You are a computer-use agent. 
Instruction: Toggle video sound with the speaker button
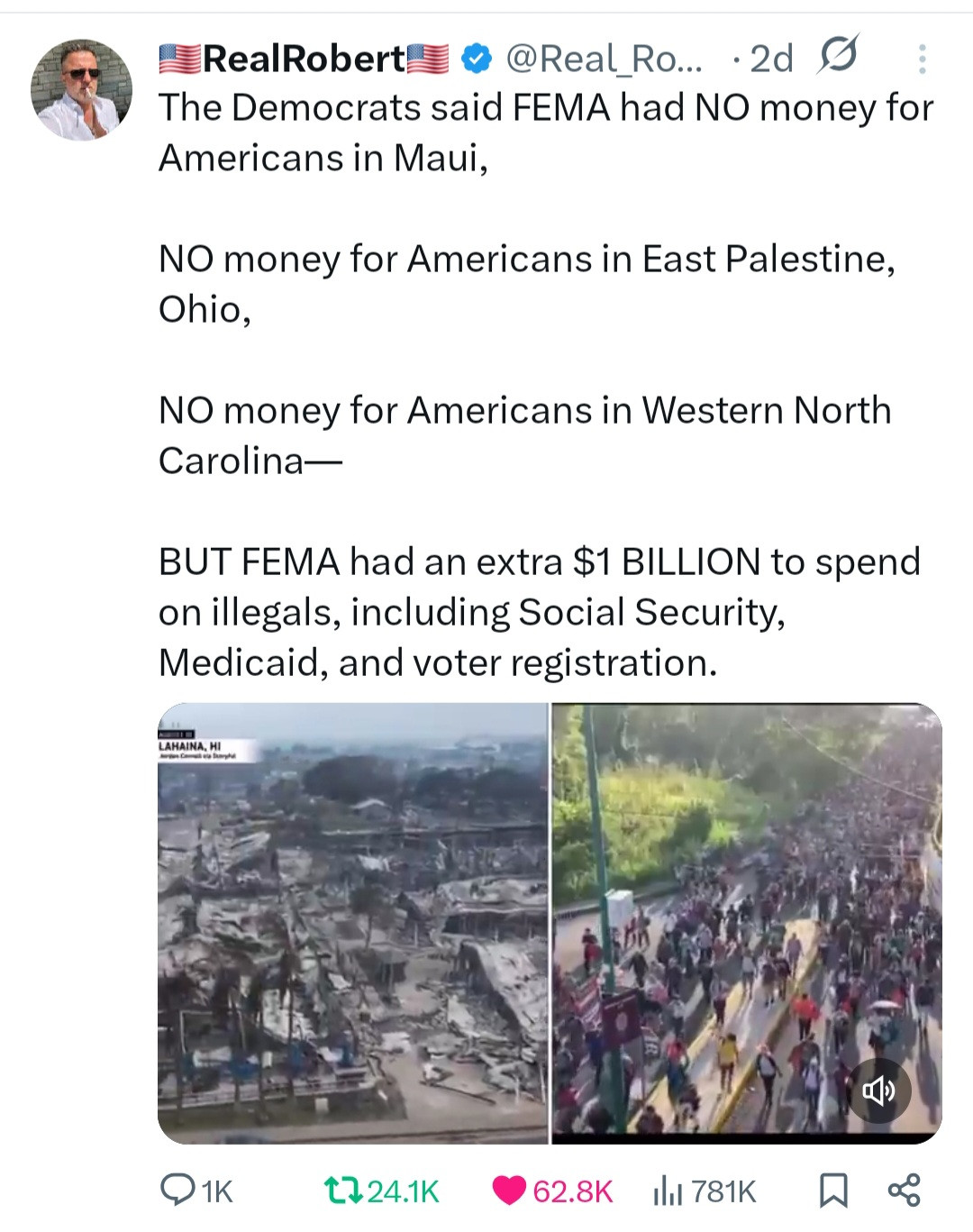pos(879,1091)
